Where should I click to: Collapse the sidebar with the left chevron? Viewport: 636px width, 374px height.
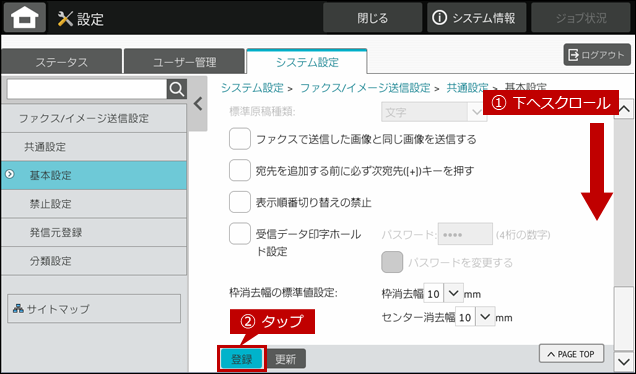198,104
